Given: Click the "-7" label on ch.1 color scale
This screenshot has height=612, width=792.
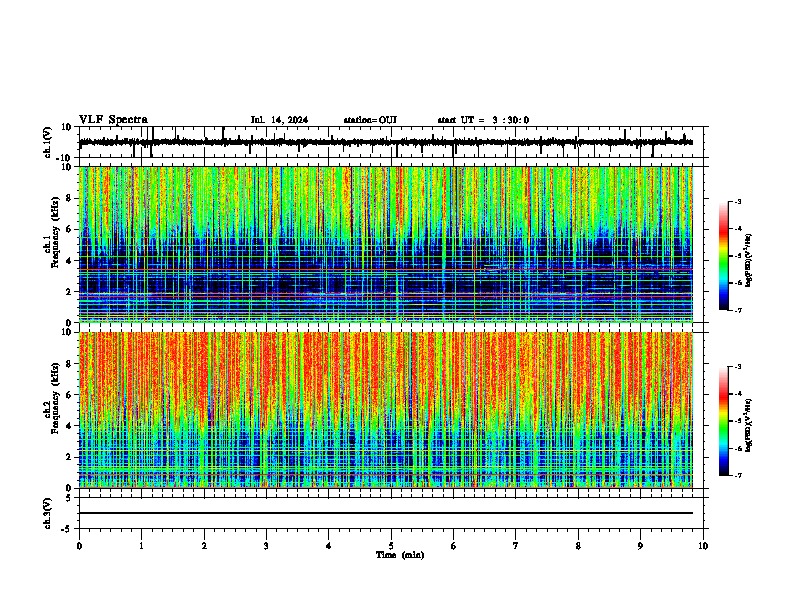Looking at the screenshot, I should coord(738,310).
